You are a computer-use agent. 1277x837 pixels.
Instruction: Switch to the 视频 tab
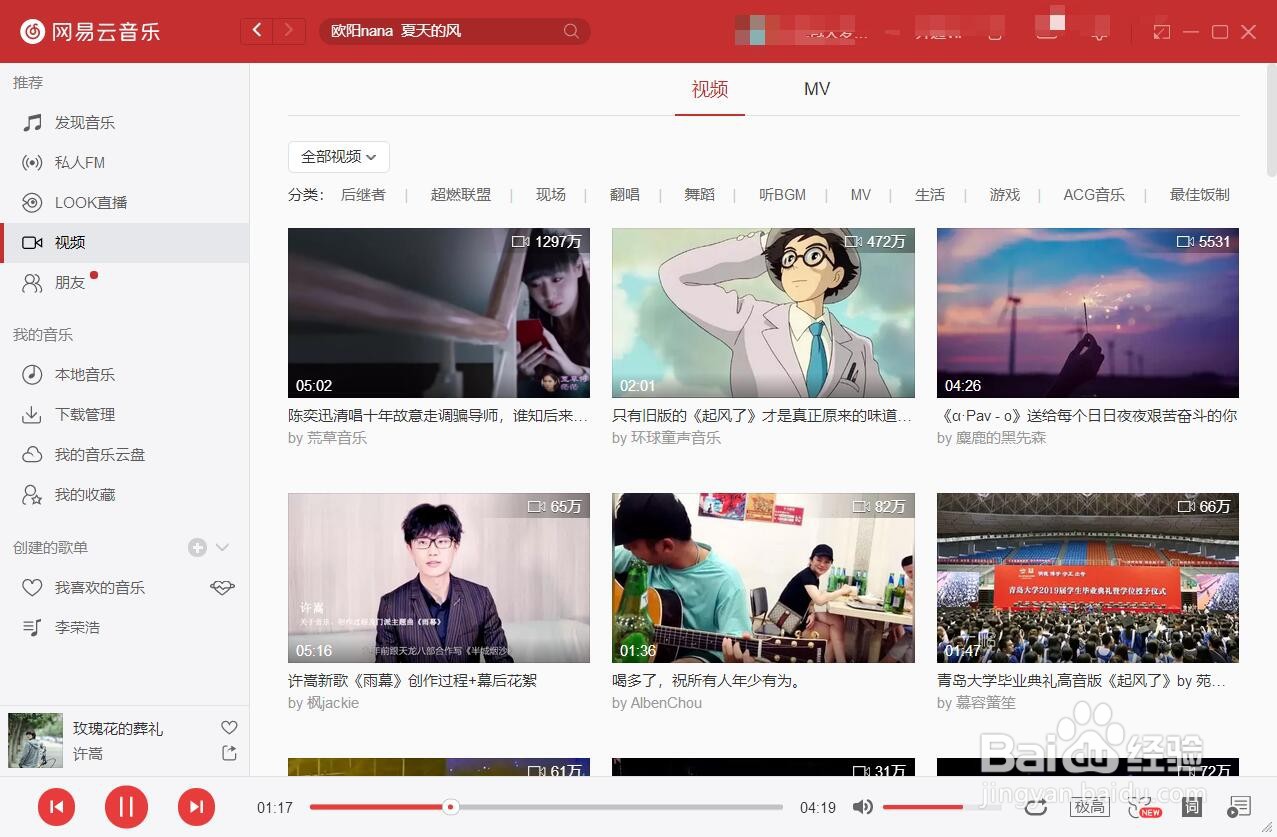(x=710, y=89)
